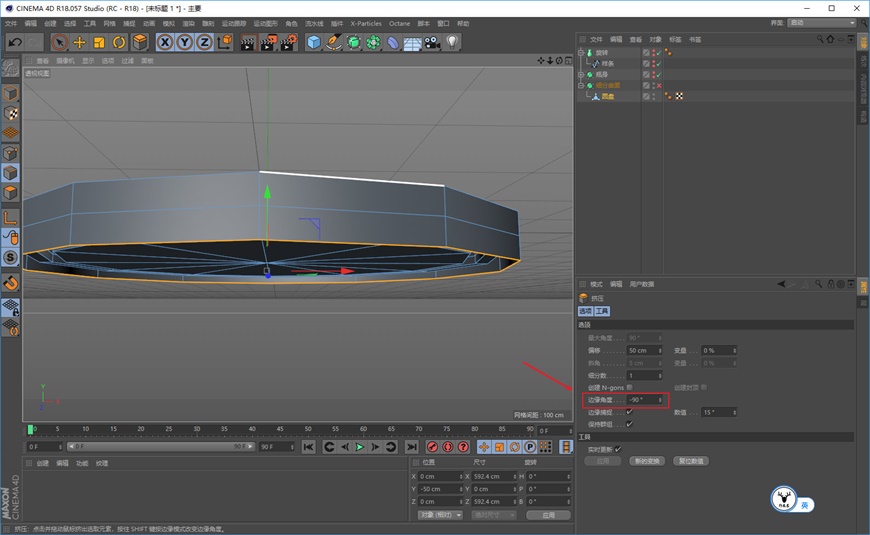The width and height of the screenshot is (870, 535).
Task: Expand the 细分曲面 object in tree
Action: coord(581,85)
